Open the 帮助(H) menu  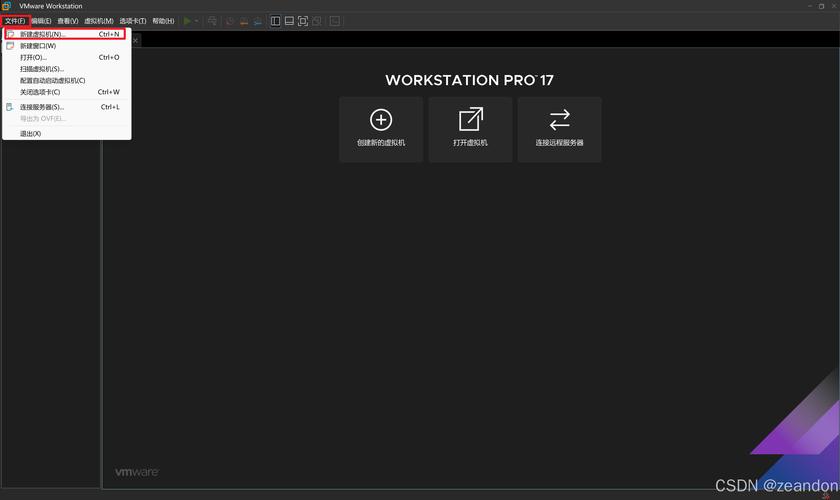pos(163,21)
